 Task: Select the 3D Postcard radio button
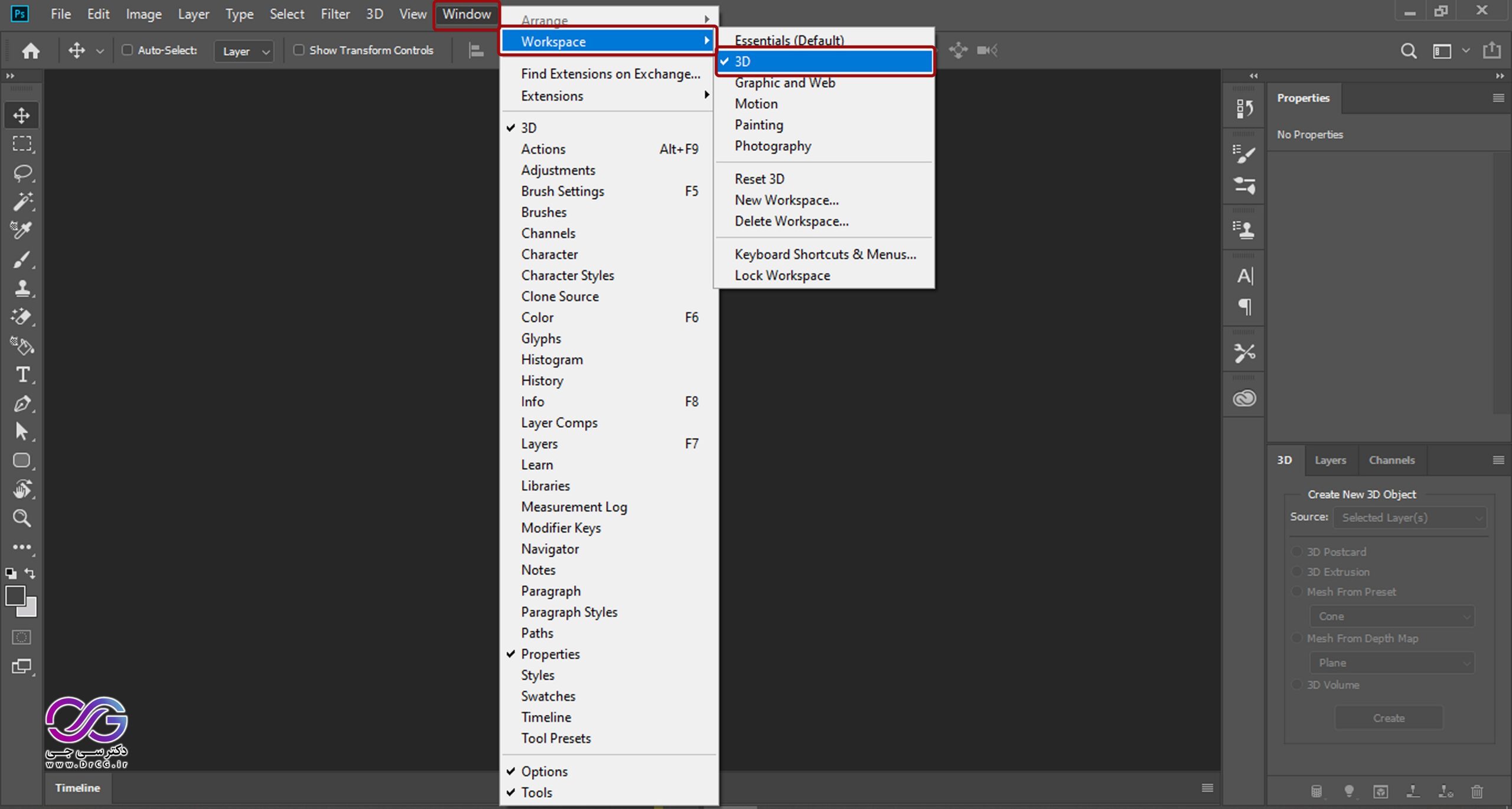tap(1296, 551)
